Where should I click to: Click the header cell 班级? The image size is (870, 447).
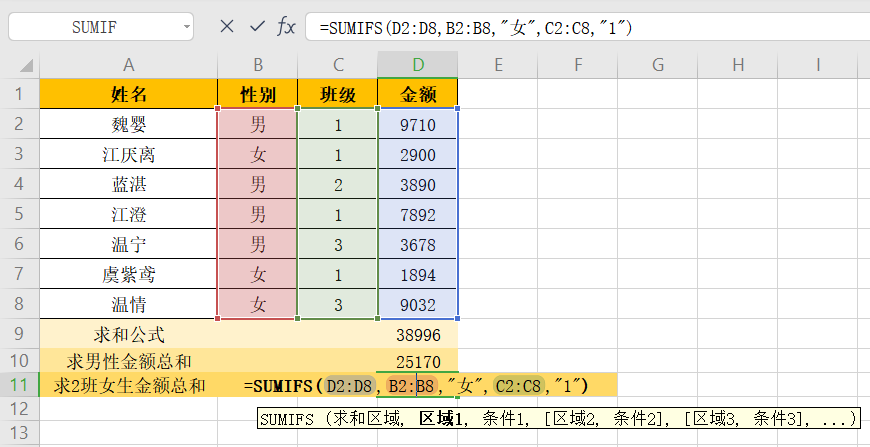338,94
